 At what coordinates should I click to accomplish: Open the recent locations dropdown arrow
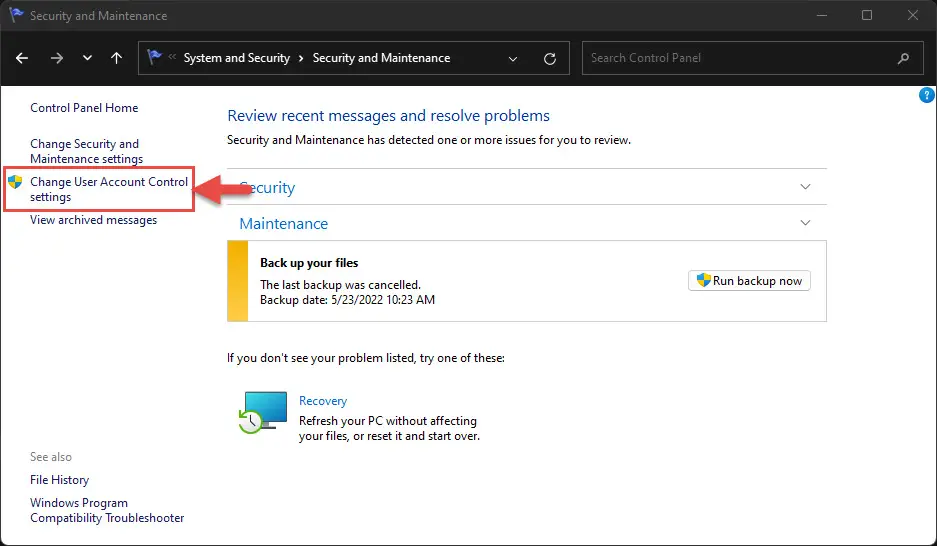(87, 58)
